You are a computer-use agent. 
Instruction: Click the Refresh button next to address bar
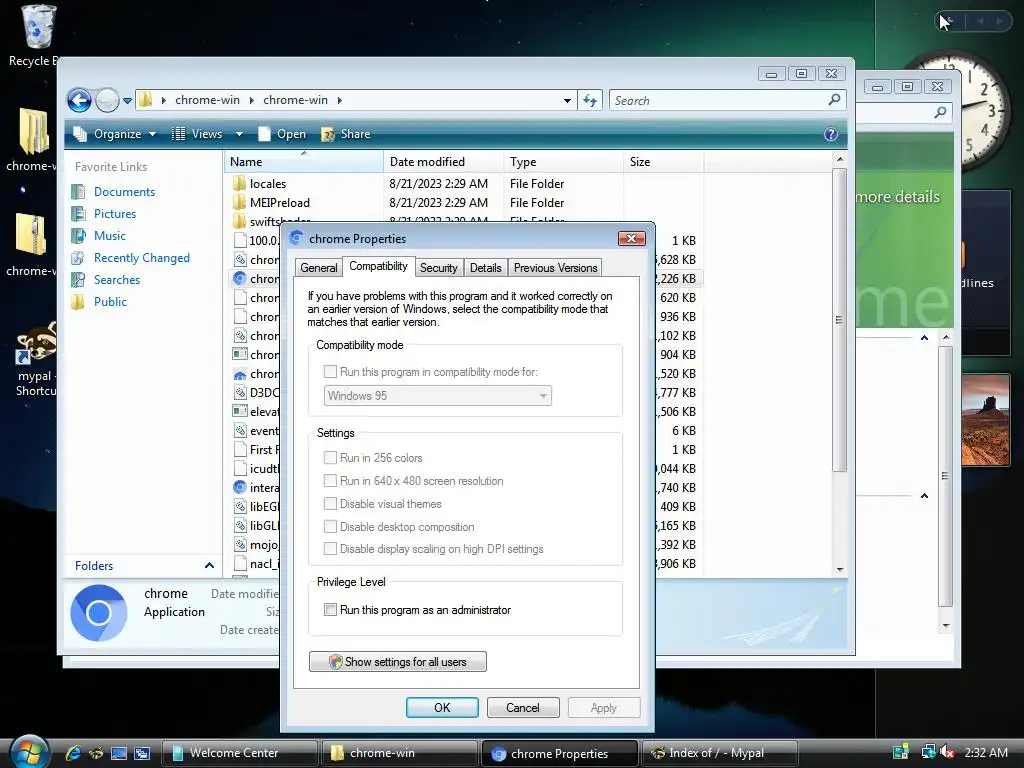590,101
